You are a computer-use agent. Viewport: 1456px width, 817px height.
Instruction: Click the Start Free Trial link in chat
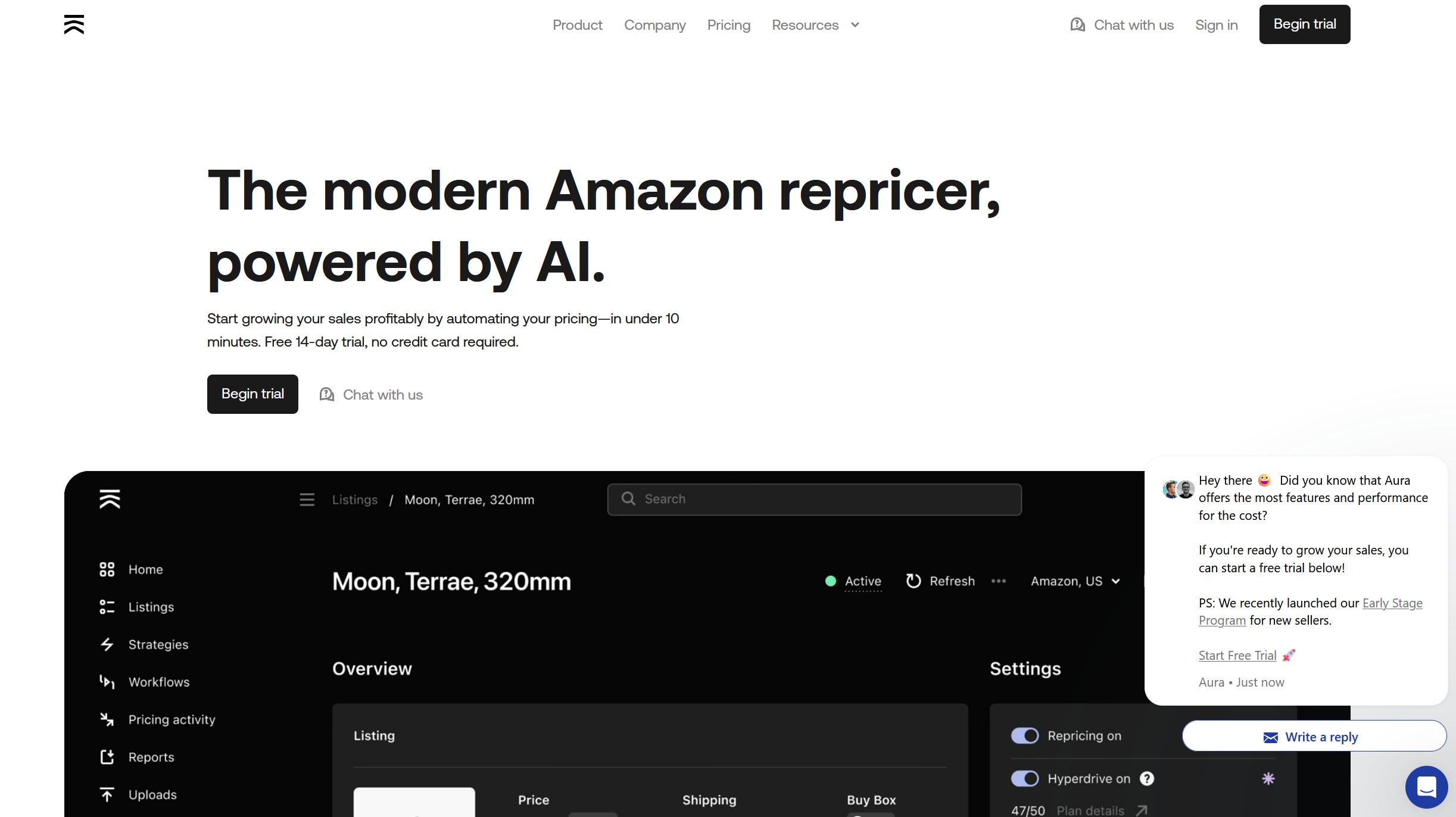point(1238,654)
